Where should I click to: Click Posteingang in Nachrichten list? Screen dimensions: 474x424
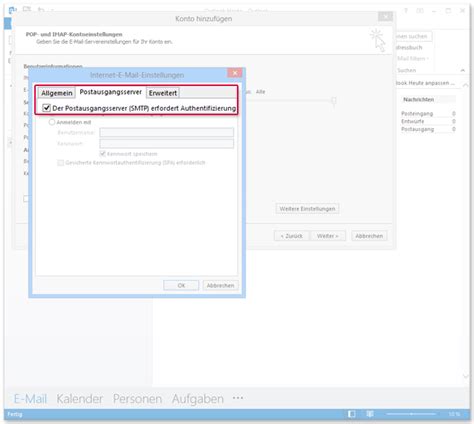[417, 113]
